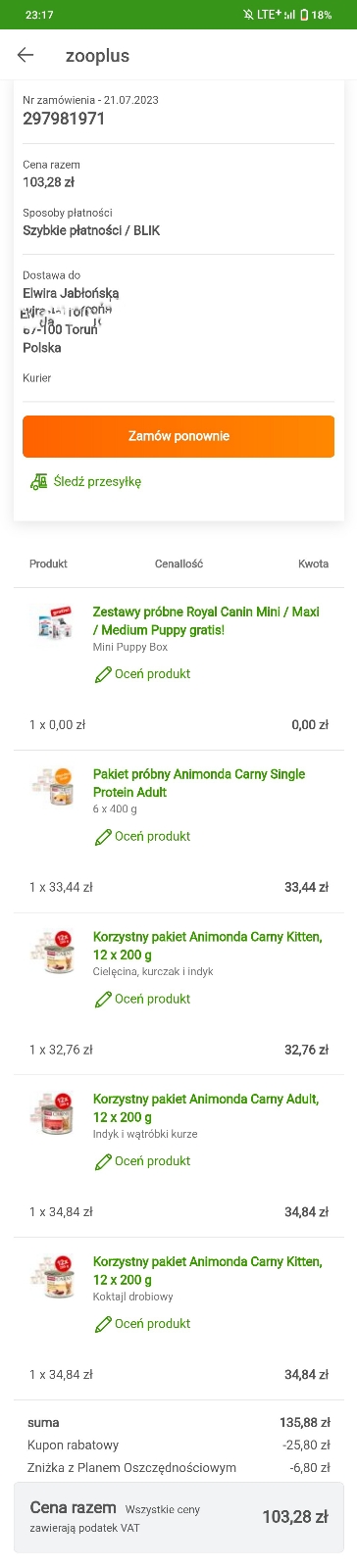The height and width of the screenshot is (1568, 357).
Task: Tap the Zamów ponownie reorder button
Action: 178,436
